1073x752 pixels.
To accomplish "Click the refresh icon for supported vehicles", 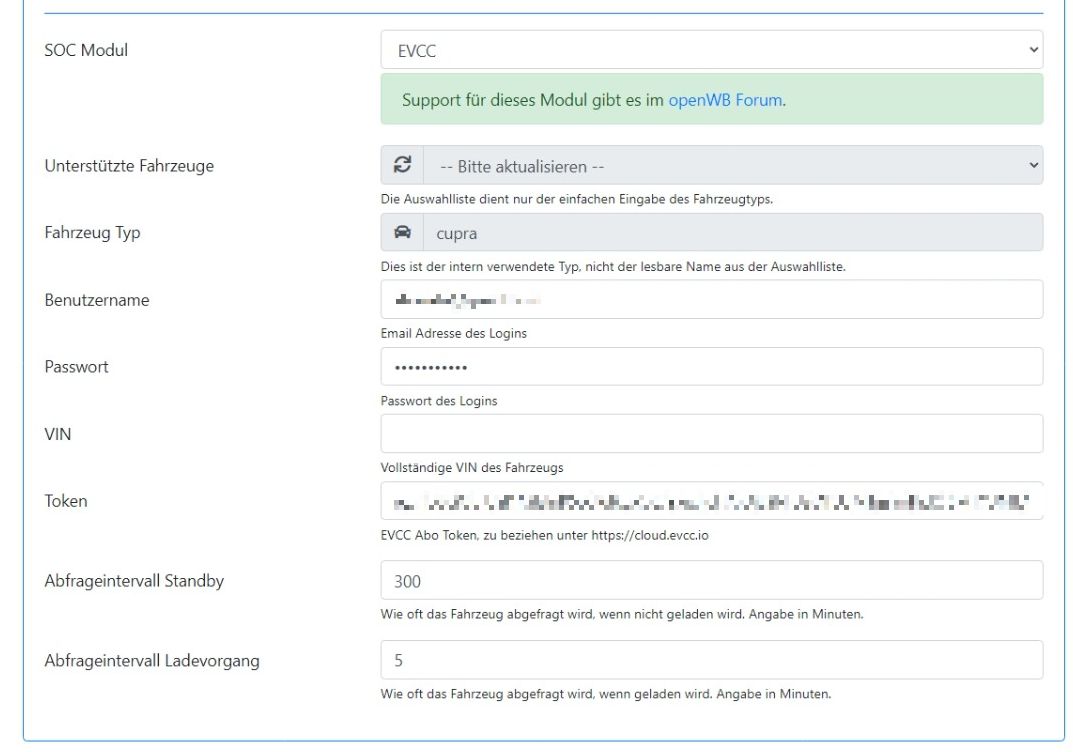I will (x=402, y=166).
